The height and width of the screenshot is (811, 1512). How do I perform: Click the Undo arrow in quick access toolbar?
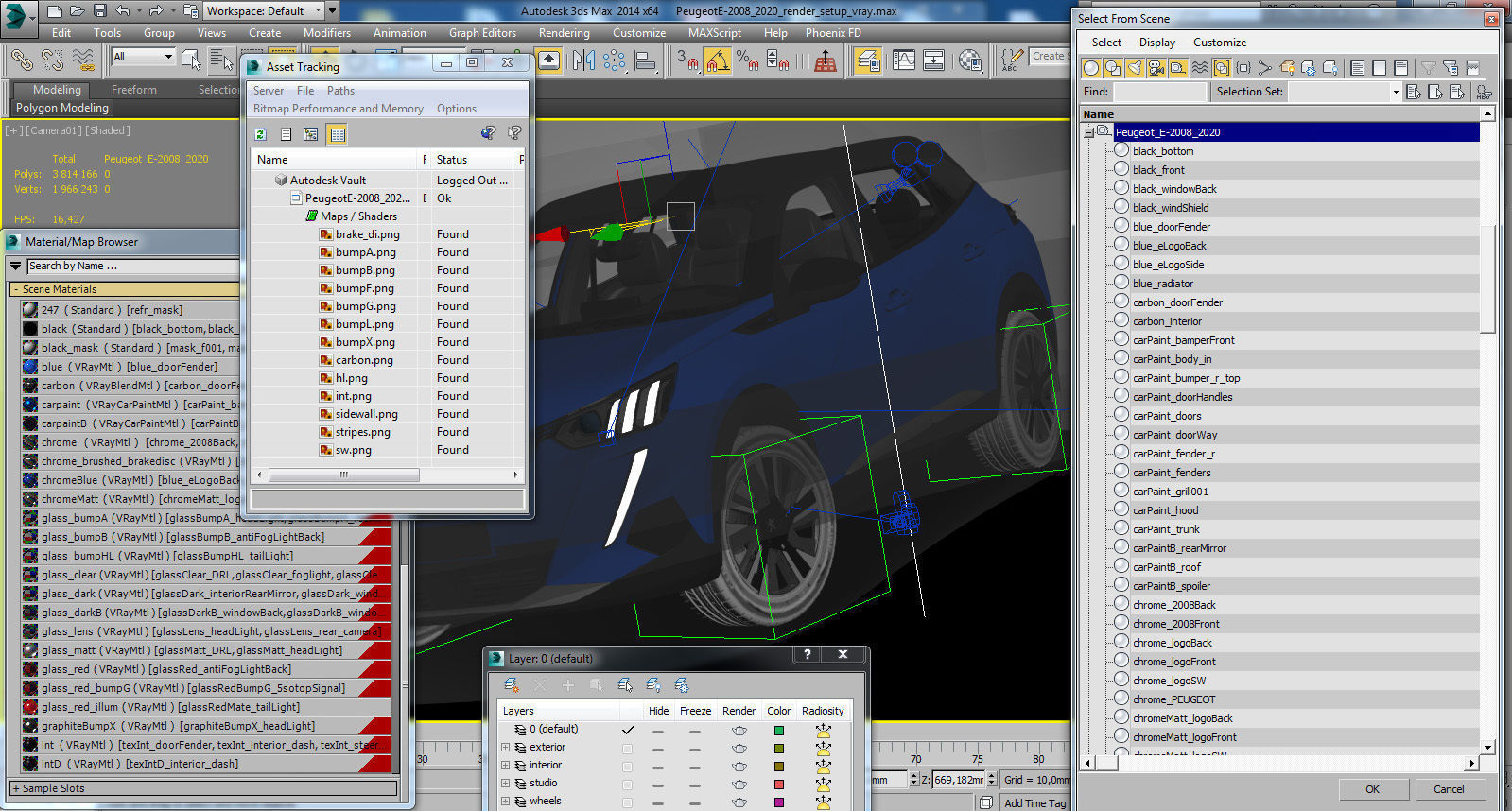tap(123, 11)
